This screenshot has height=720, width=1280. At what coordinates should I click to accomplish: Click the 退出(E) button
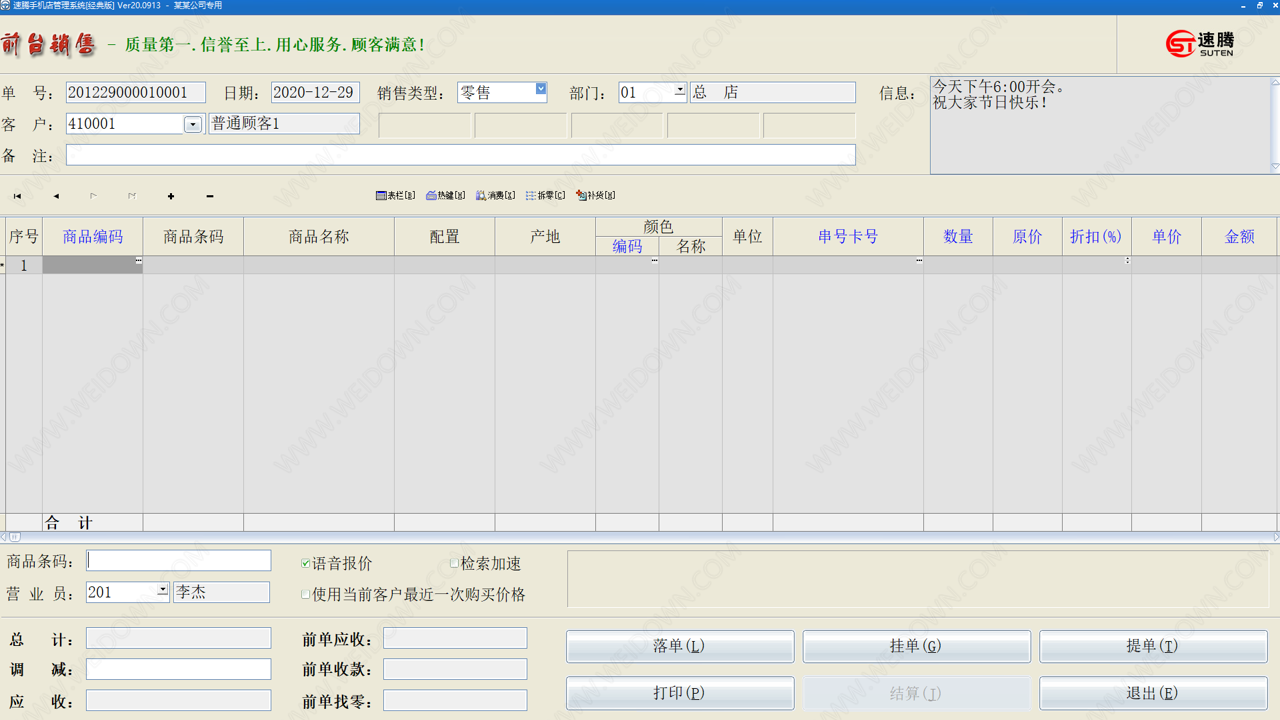[1153, 693]
